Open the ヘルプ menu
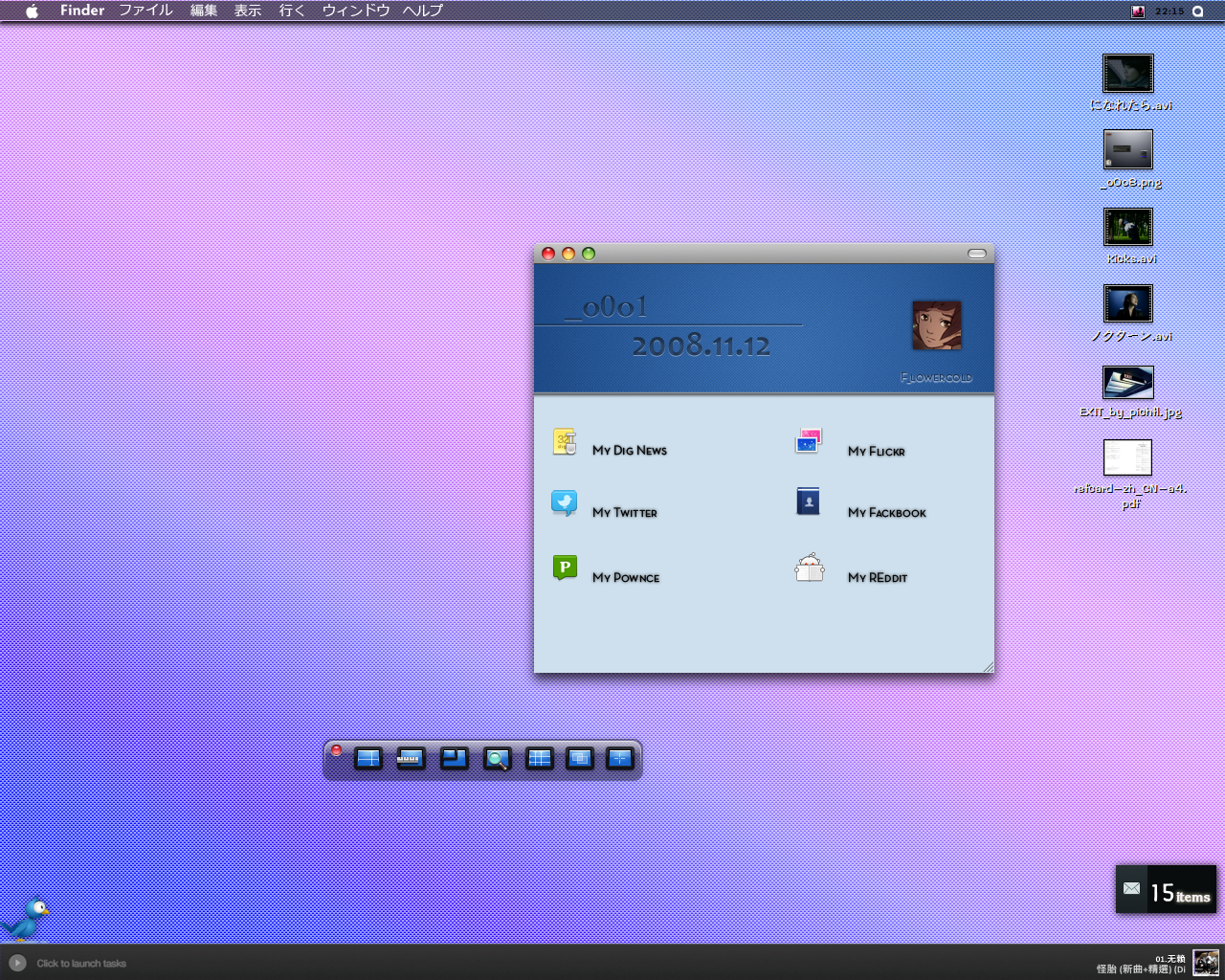 pyautogui.click(x=423, y=11)
